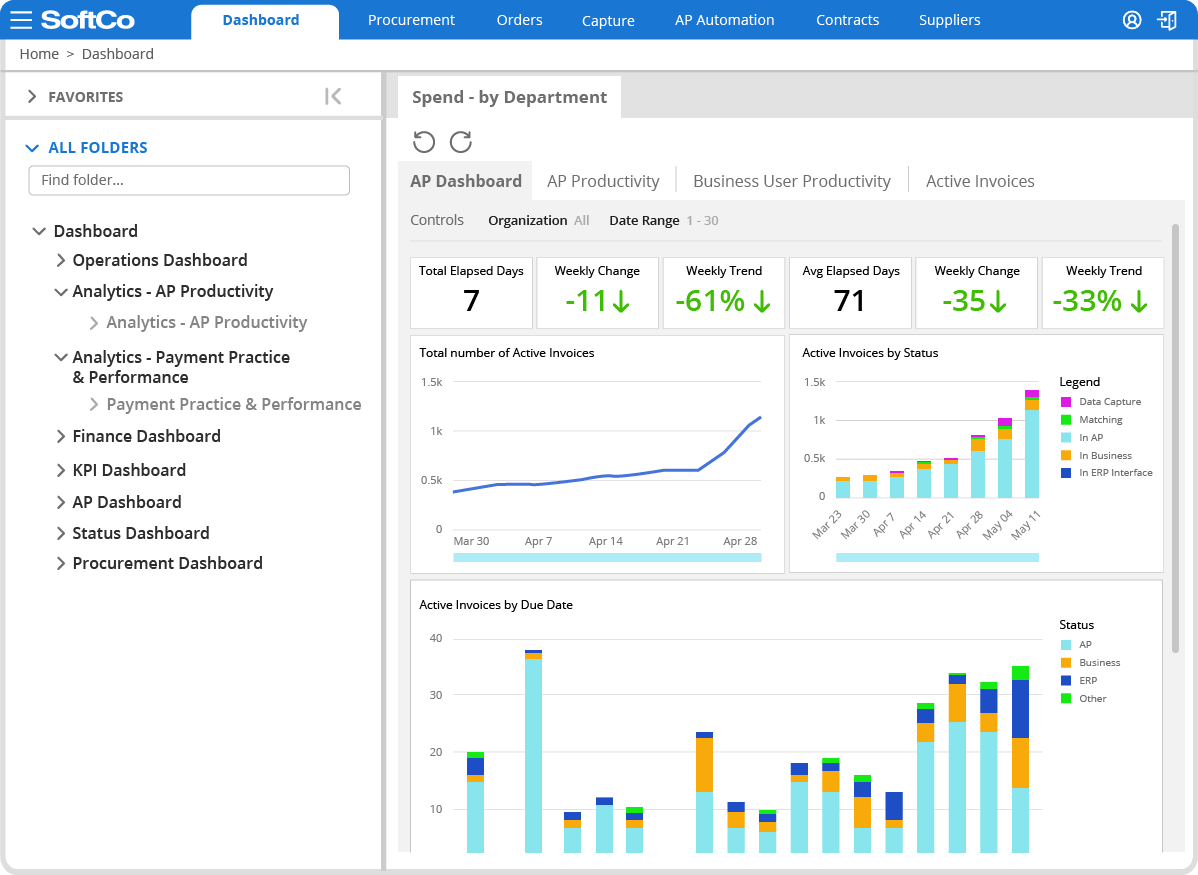Switch to the AP Productivity tab
The width and height of the screenshot is (1198, 875).
(x=603, y=181)
